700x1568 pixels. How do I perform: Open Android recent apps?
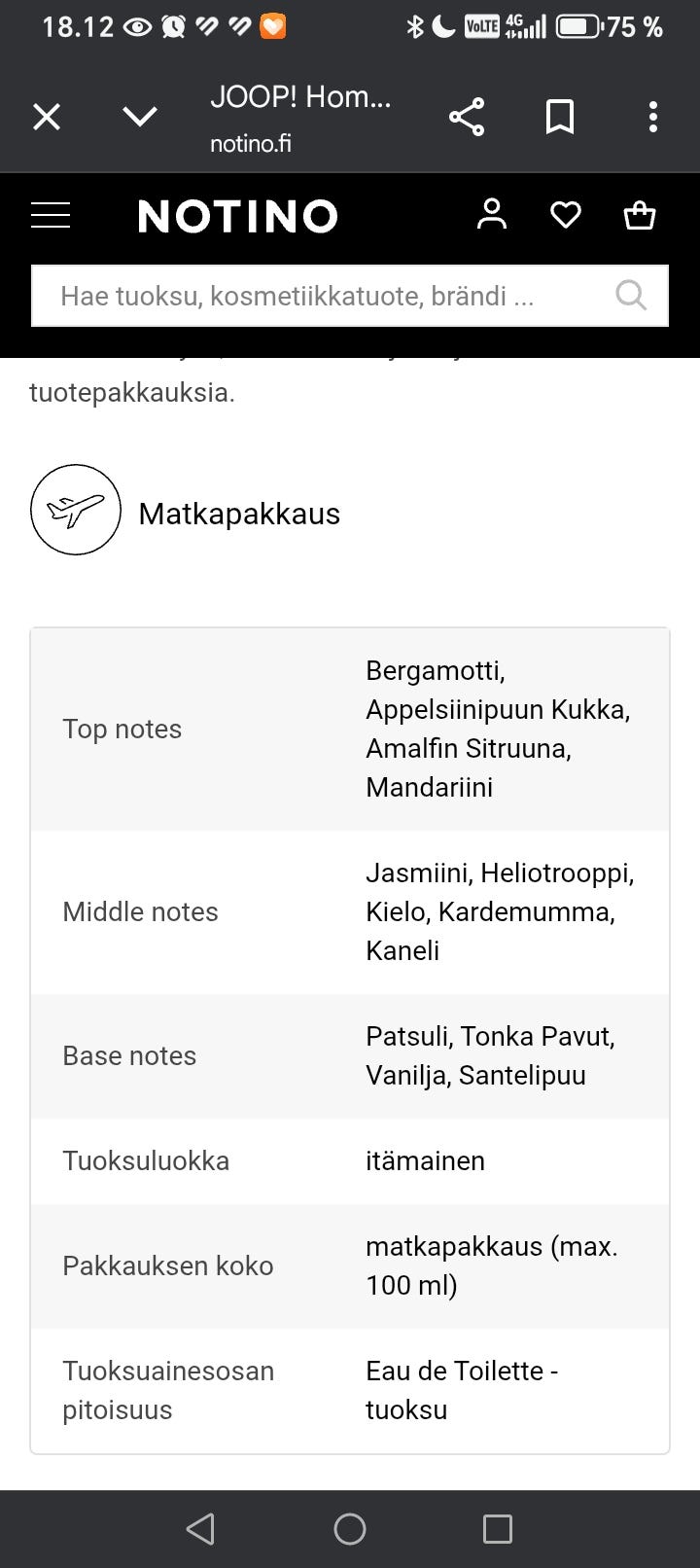(x=498, y=1529)
